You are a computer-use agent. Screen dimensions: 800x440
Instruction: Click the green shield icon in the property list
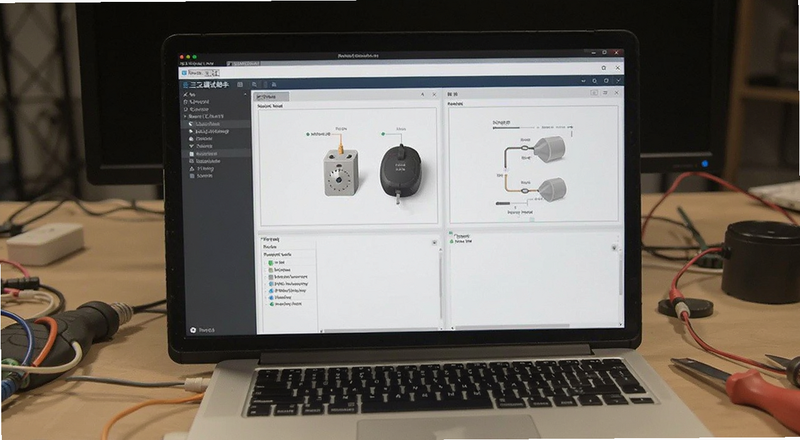271,262
